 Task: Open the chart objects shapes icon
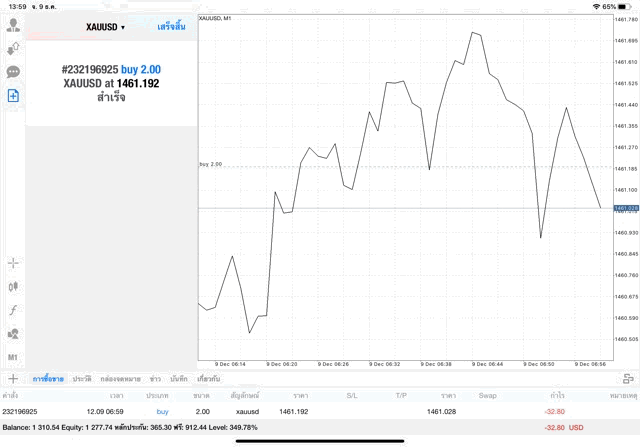13,334
